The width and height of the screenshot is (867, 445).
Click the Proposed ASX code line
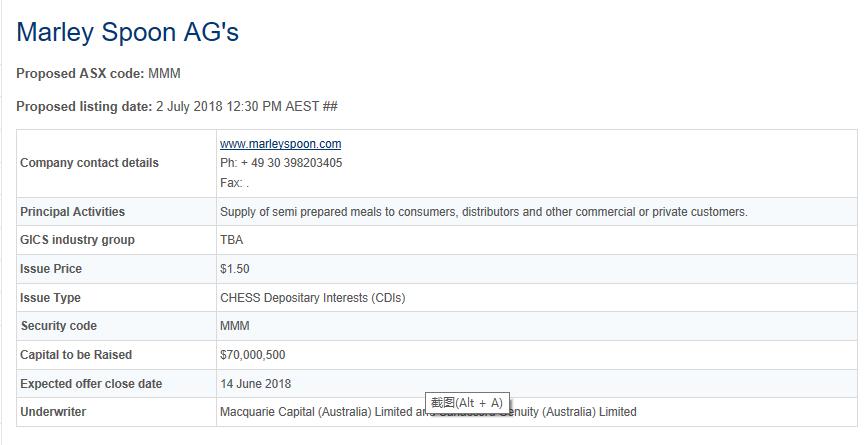pos(98,74)
